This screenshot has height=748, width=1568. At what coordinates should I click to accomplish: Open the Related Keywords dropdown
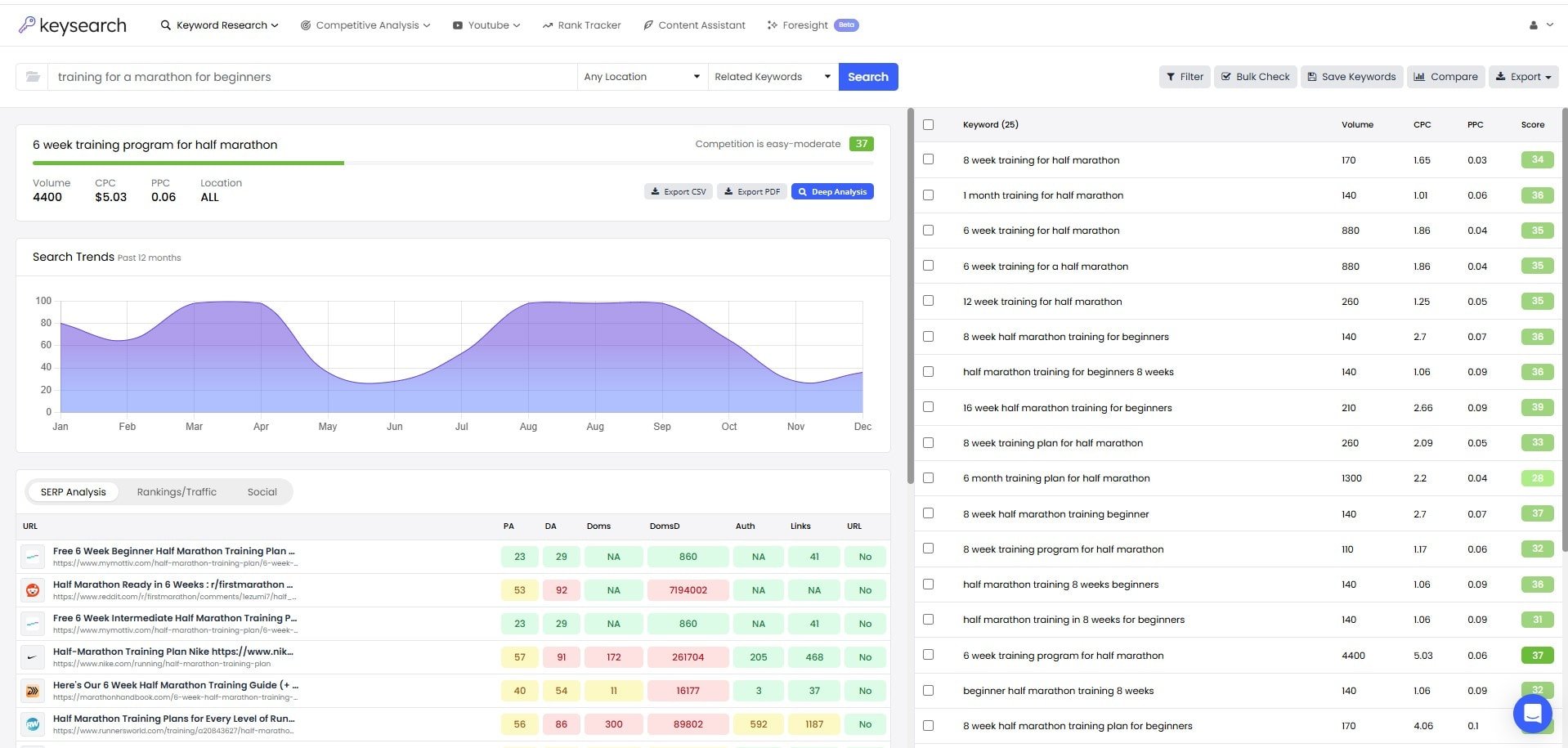click(771, 76)
